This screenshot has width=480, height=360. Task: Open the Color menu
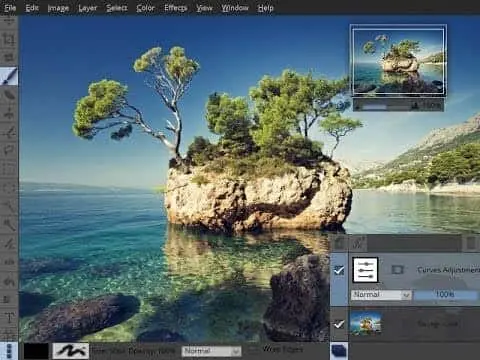[145, 8]
